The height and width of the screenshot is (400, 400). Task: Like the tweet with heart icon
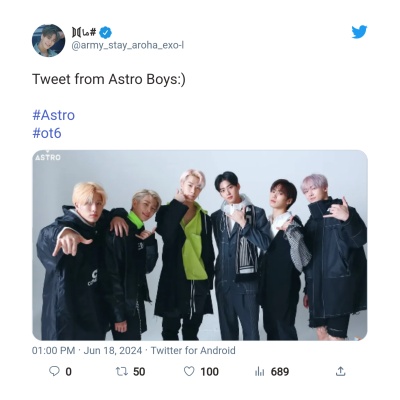click(x=189, y=371)
